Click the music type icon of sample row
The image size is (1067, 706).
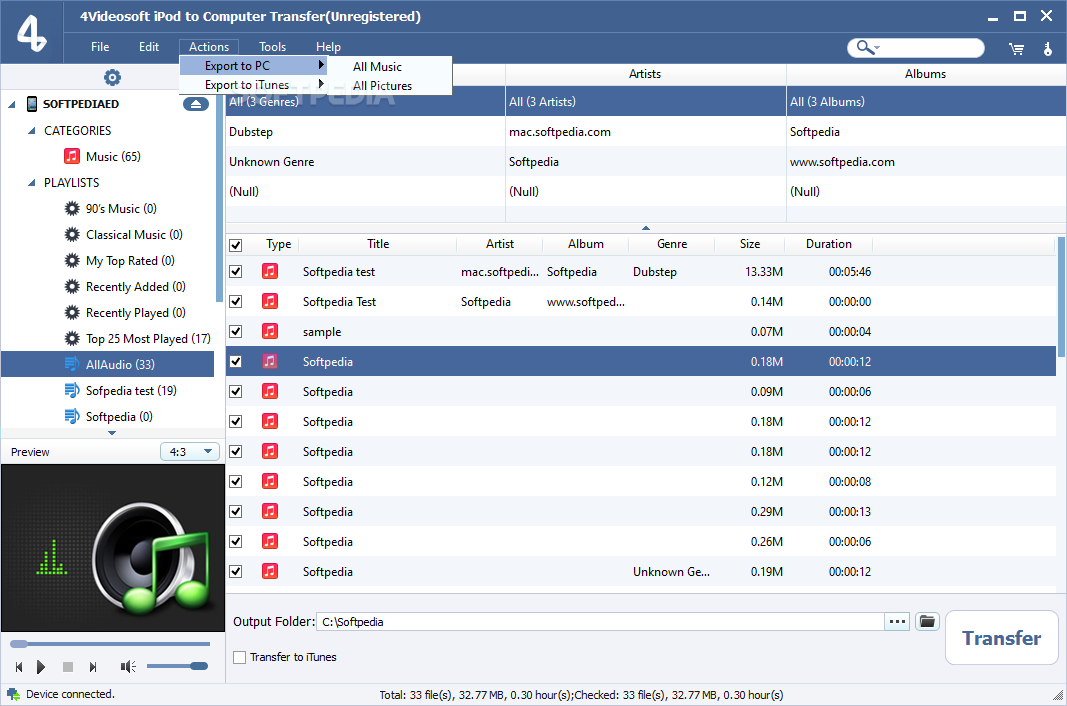click(270, 332)
